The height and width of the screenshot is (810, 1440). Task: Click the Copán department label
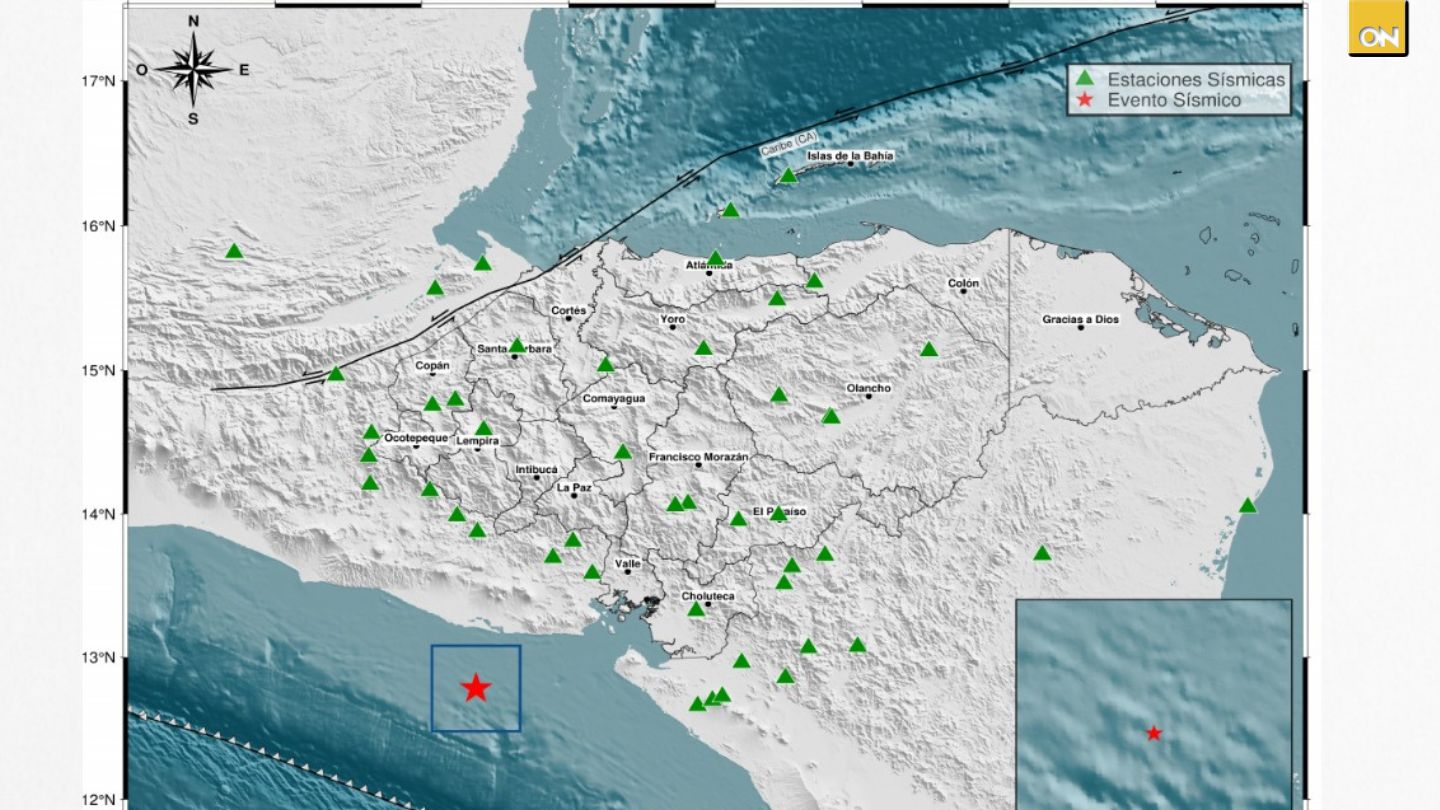[433, 367]
